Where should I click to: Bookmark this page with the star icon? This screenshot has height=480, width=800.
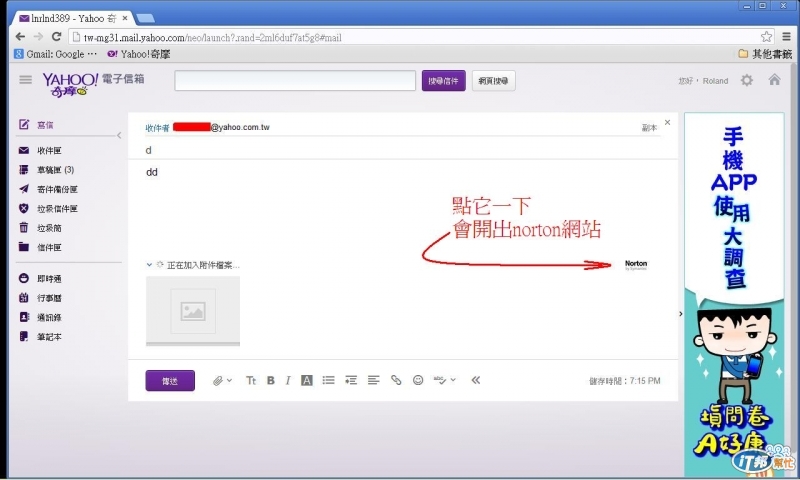[766, 37]
